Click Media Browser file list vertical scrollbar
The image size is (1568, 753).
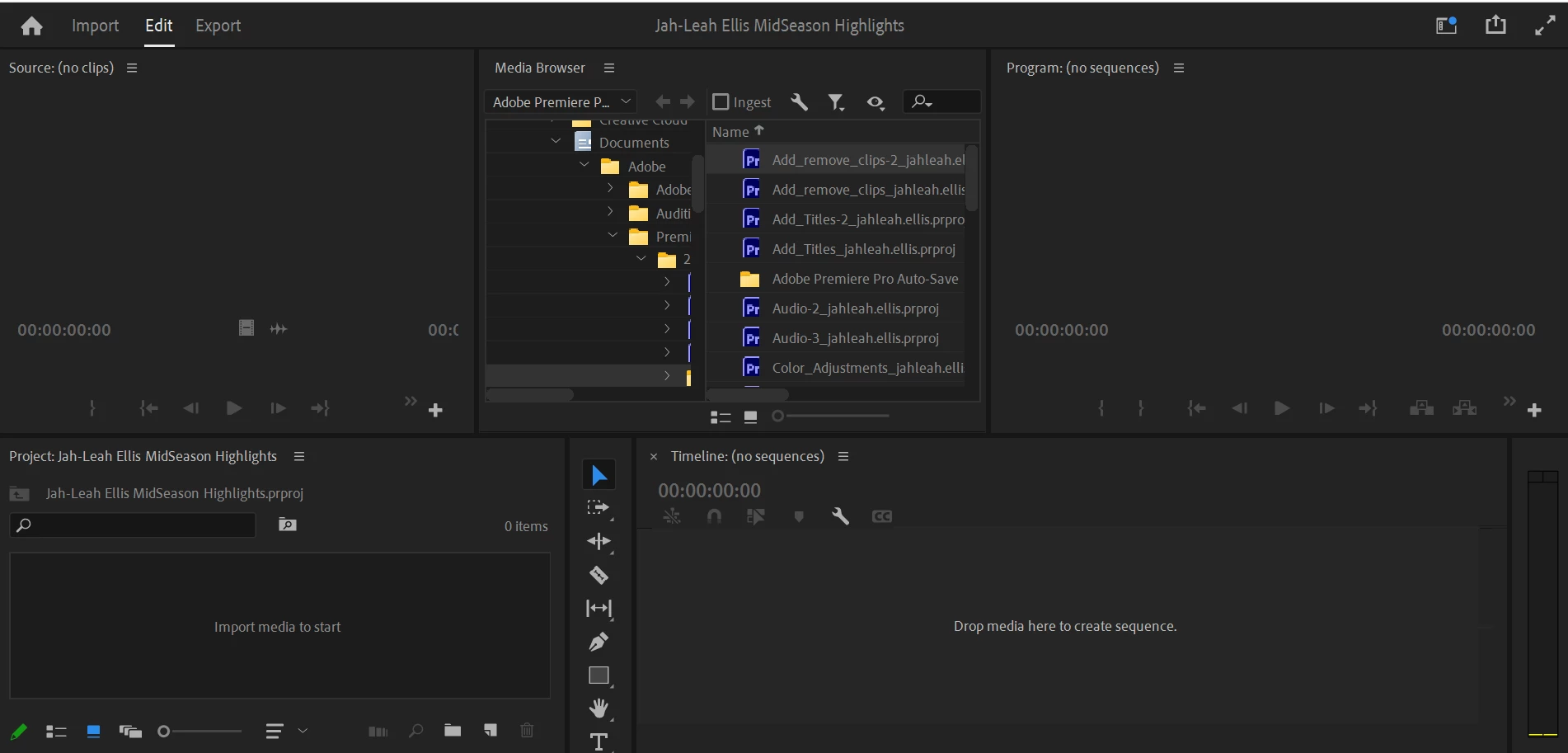[971, 178]
